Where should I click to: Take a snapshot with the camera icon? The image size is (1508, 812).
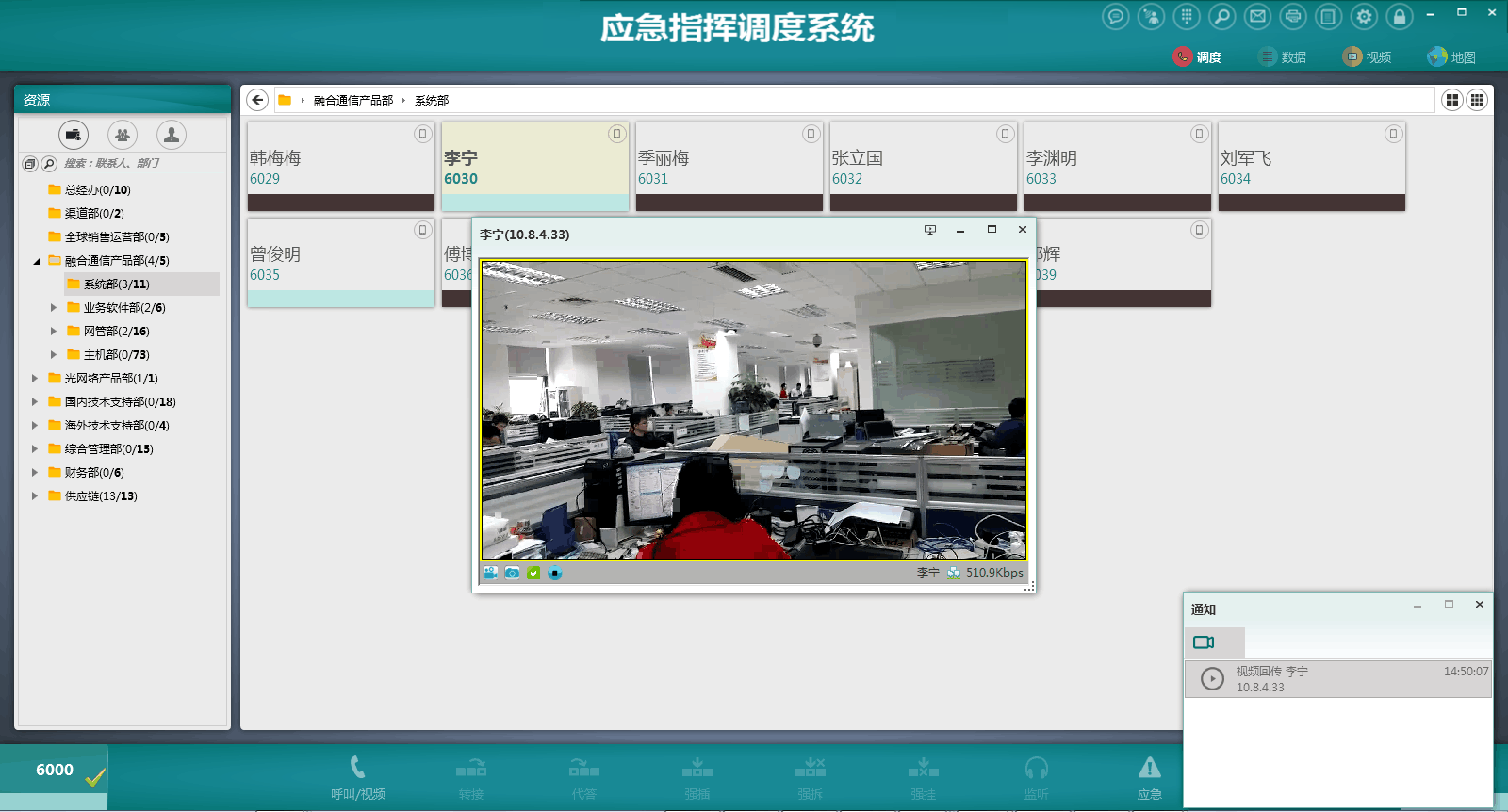(512, 573)
